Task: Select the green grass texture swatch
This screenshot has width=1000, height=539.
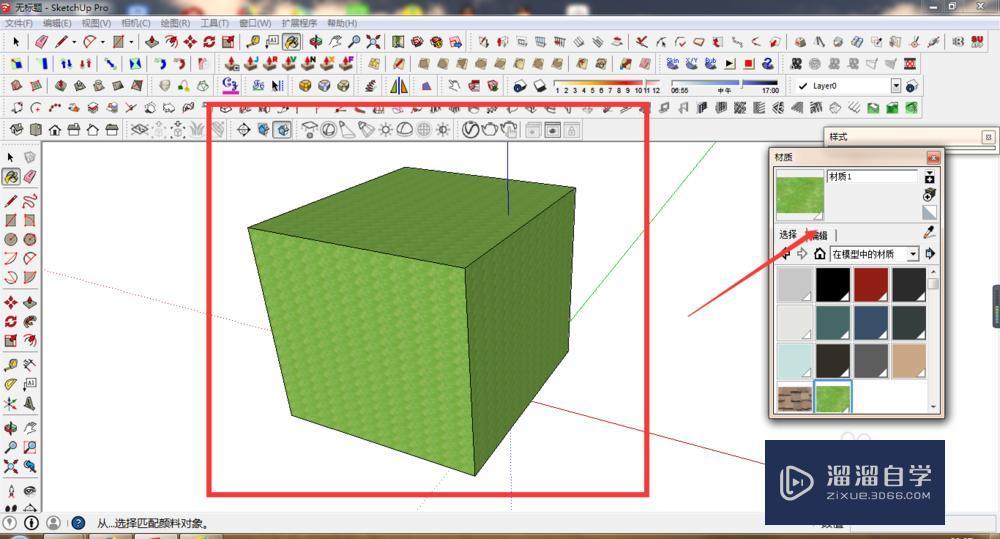Action: click(833, 397)
